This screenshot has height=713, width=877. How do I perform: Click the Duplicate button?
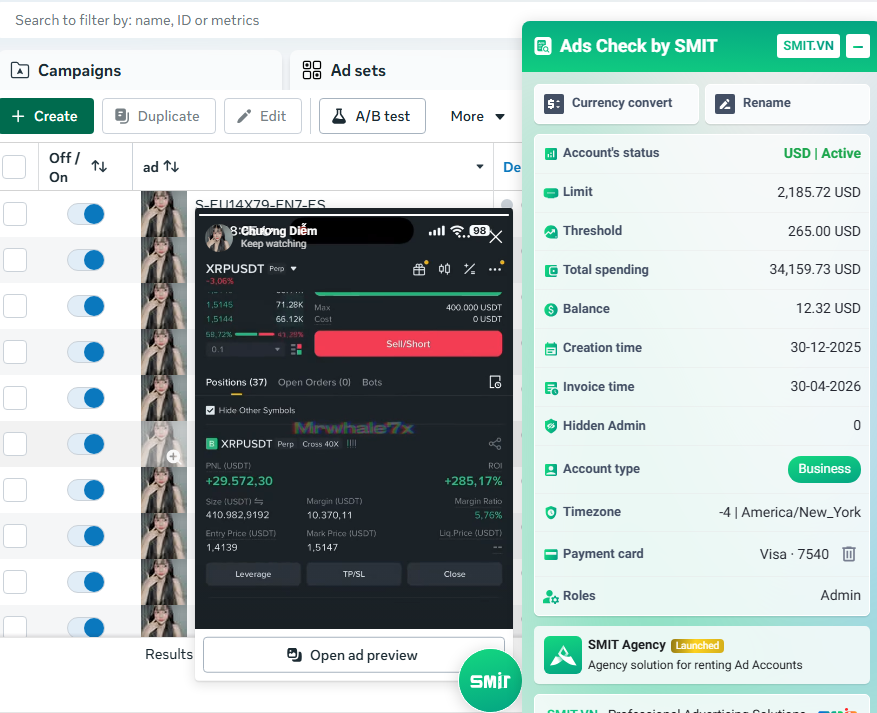click(x=159, y=116)
